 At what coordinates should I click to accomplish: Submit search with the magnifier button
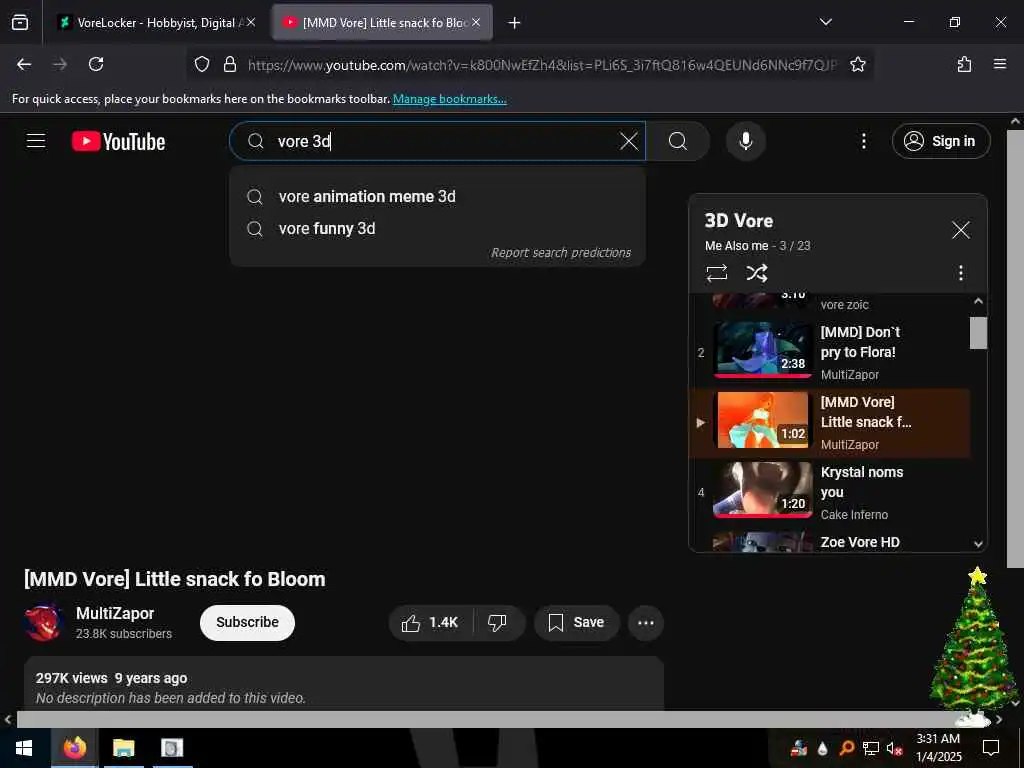[x=678, y=141]
